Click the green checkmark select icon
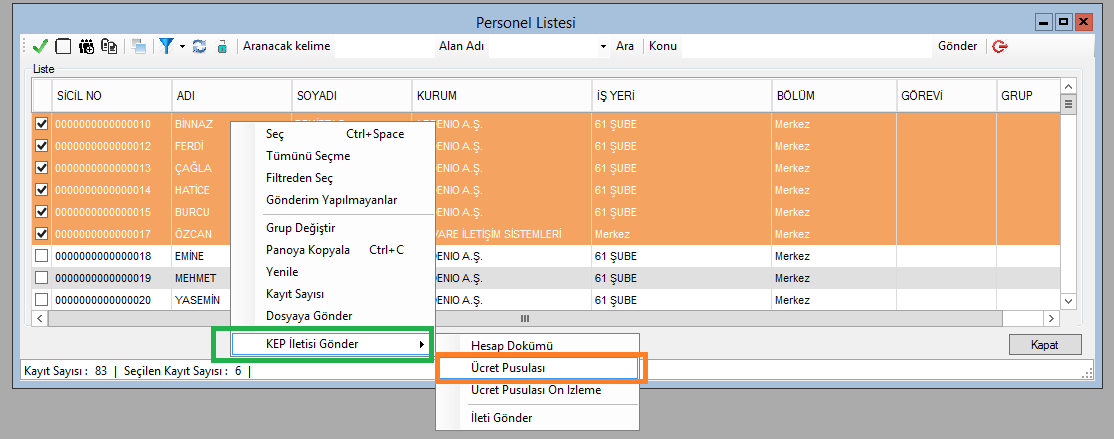The height and width of the screenshot is (439, 1114). 40,46
